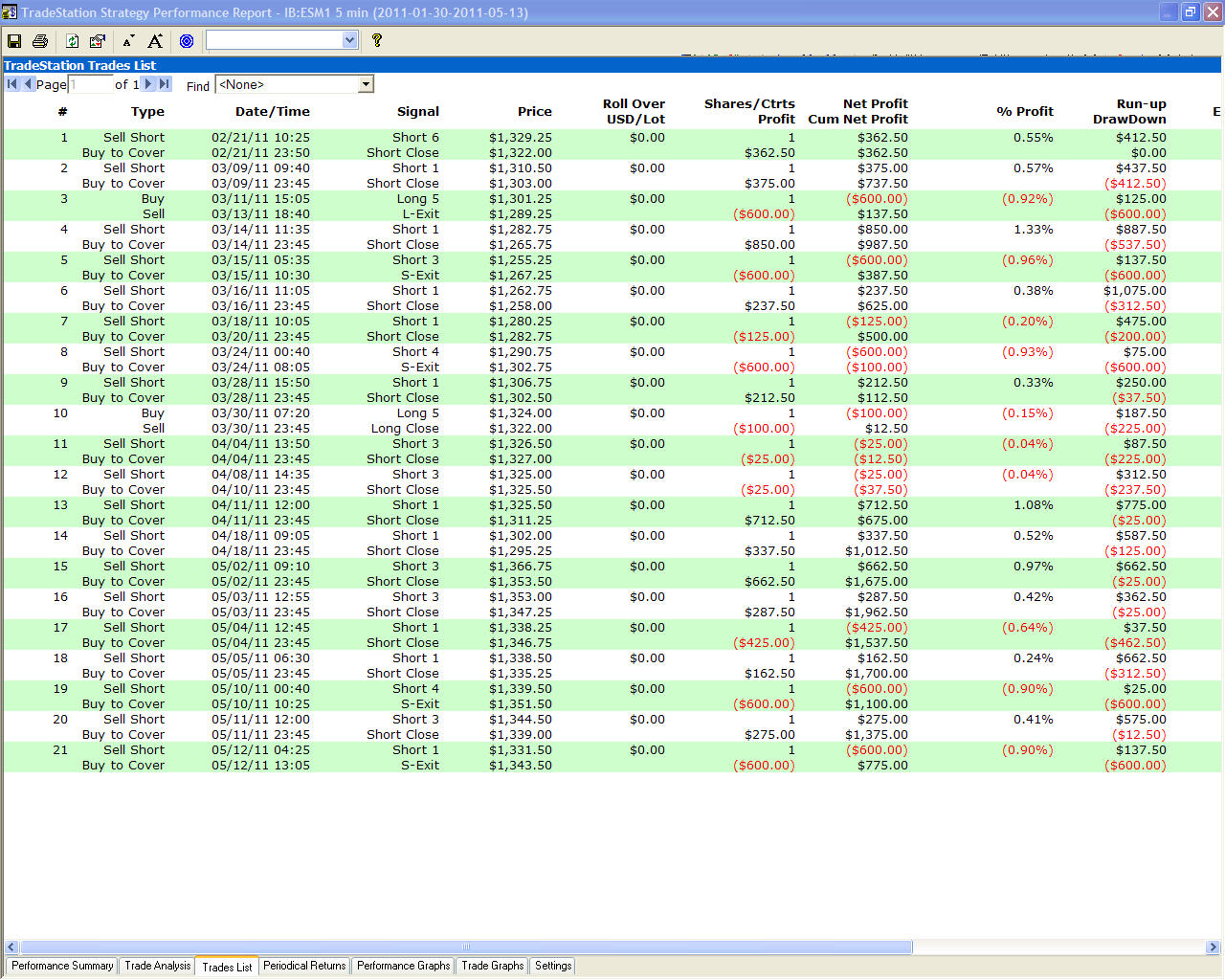Go to next page arrow

tap(148, 84)
